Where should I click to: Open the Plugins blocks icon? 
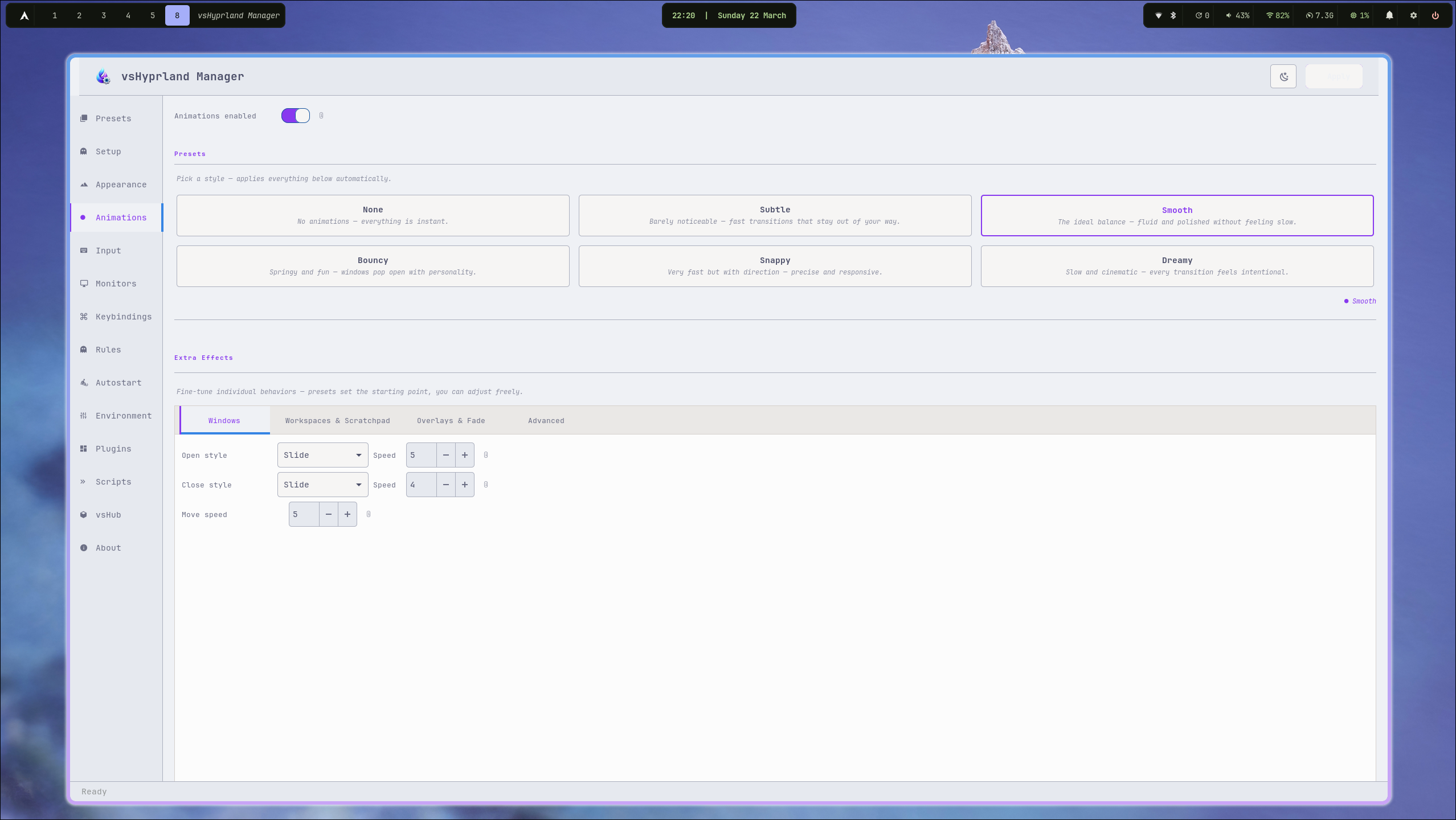tap(84, 449)
